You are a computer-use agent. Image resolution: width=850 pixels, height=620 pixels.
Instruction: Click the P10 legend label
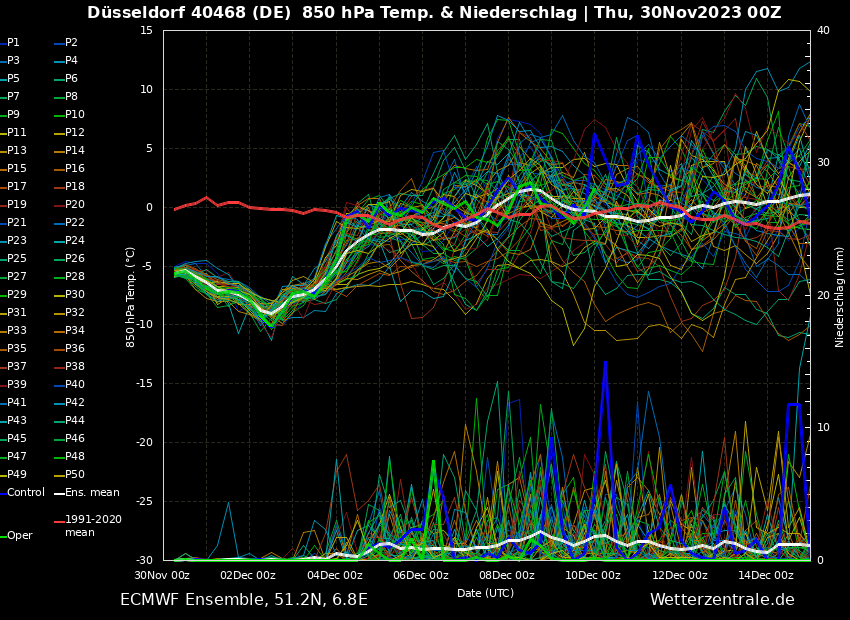(75, 115)
